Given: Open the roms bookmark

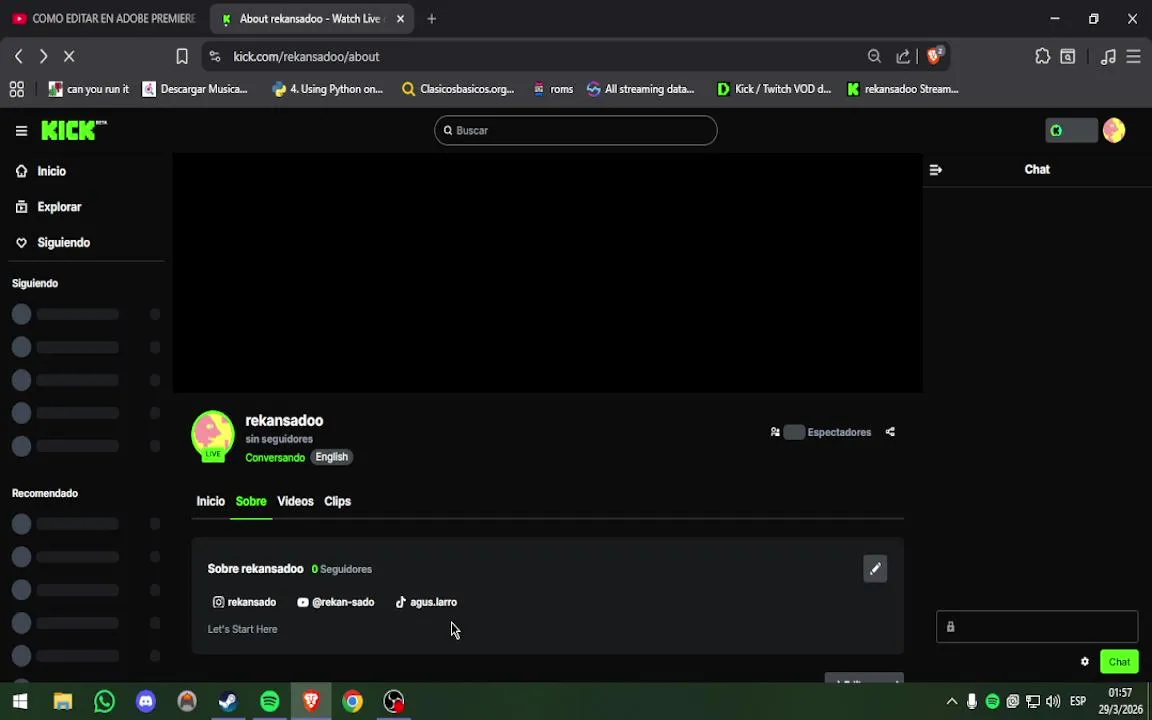Looking at the screenshot, I should [x=553, y=89].
